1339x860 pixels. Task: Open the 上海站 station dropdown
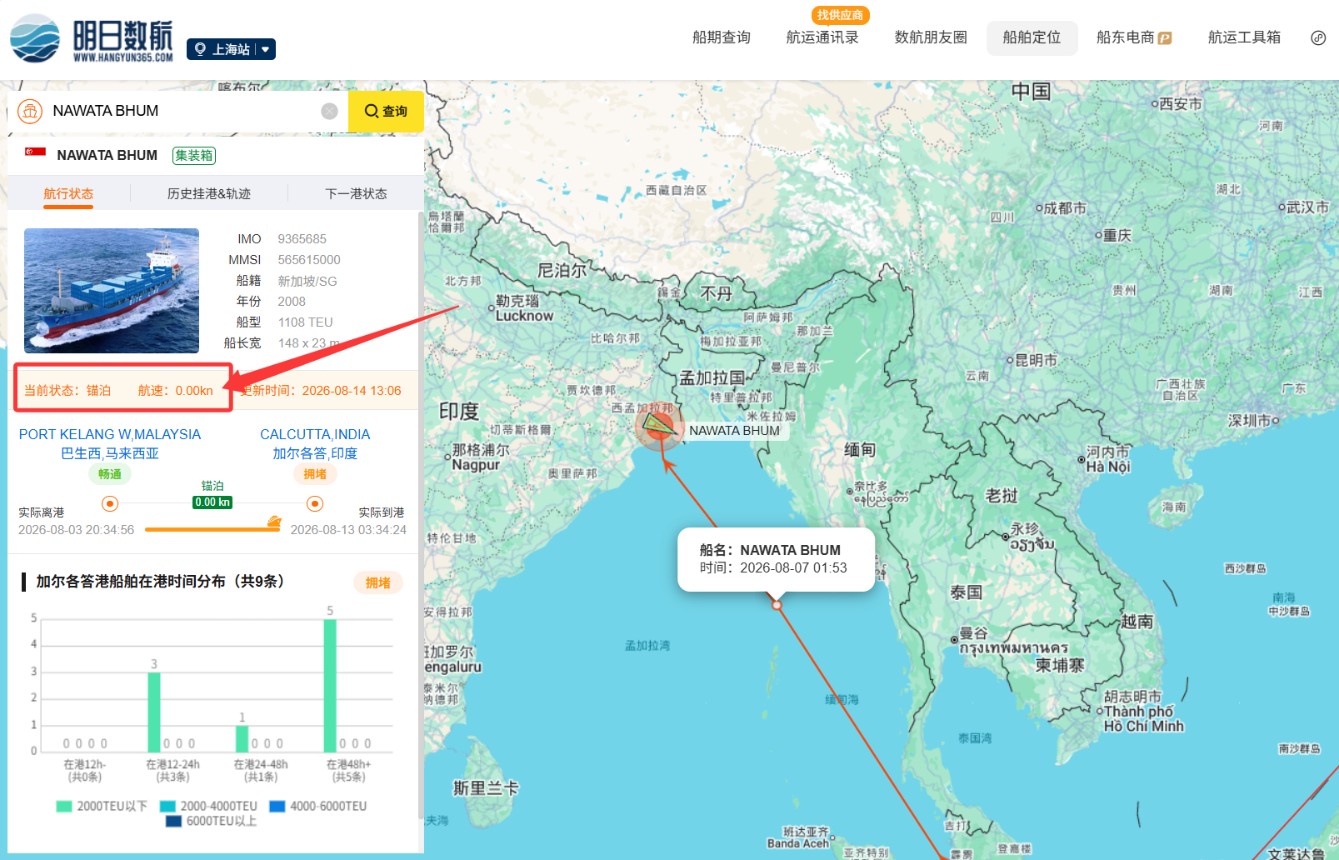[x=231, y=49]
